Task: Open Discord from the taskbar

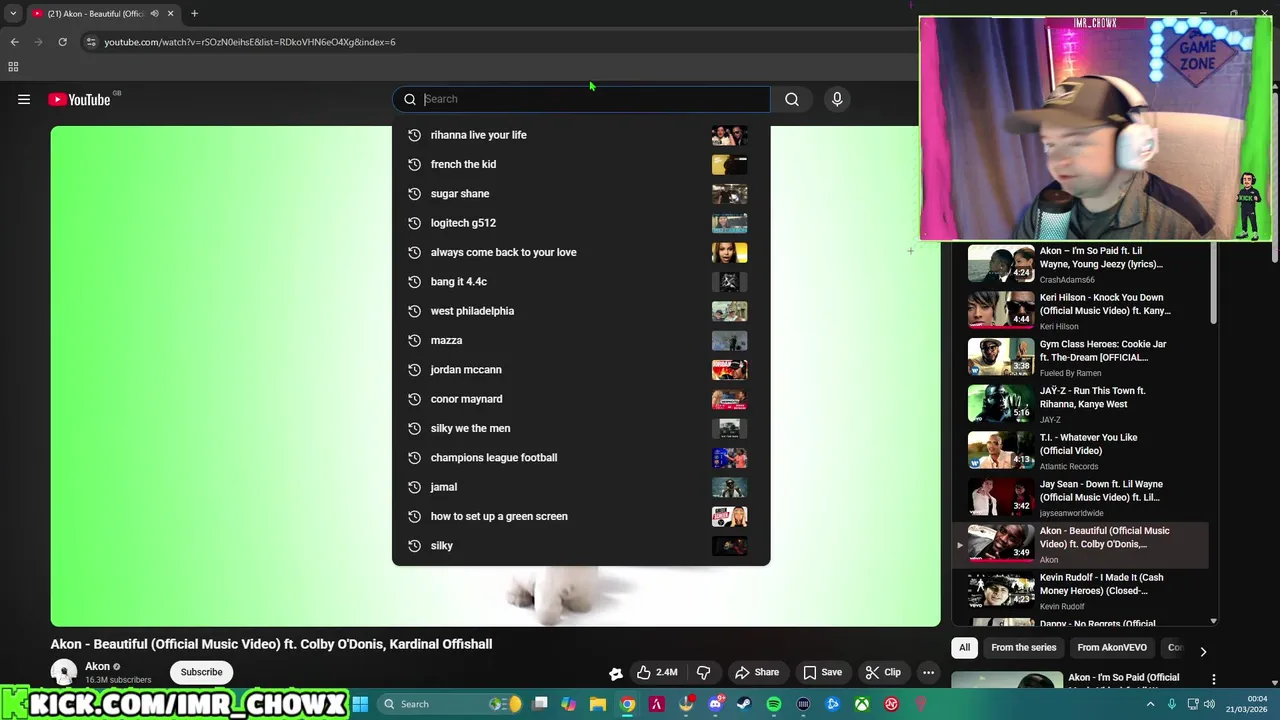Action: pos(715,704)
